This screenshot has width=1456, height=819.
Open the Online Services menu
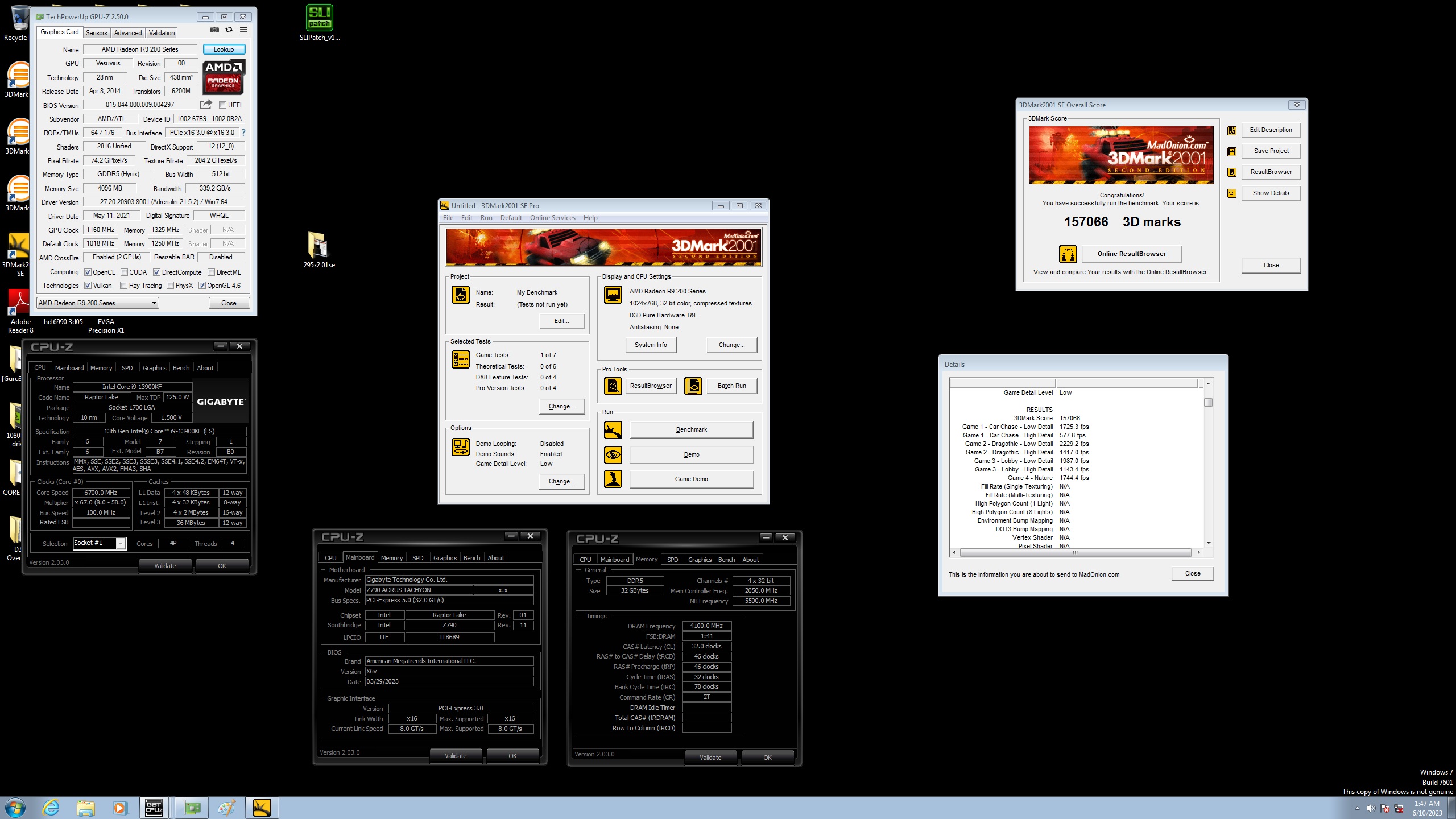coord(552,218)
